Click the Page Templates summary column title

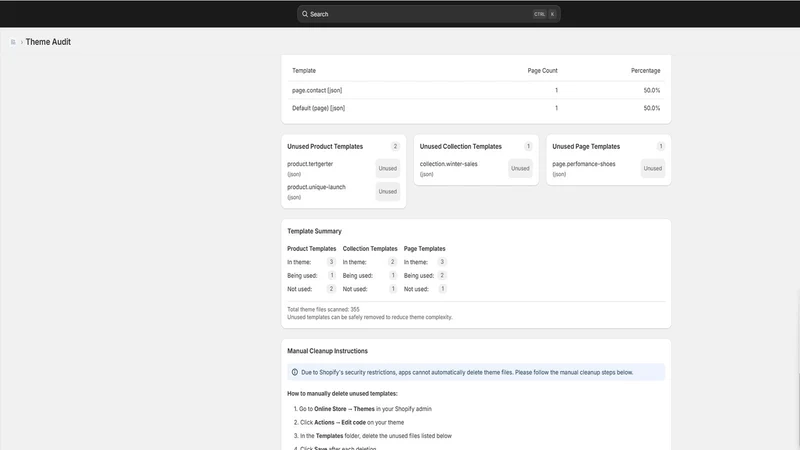(x=424, y=249)
